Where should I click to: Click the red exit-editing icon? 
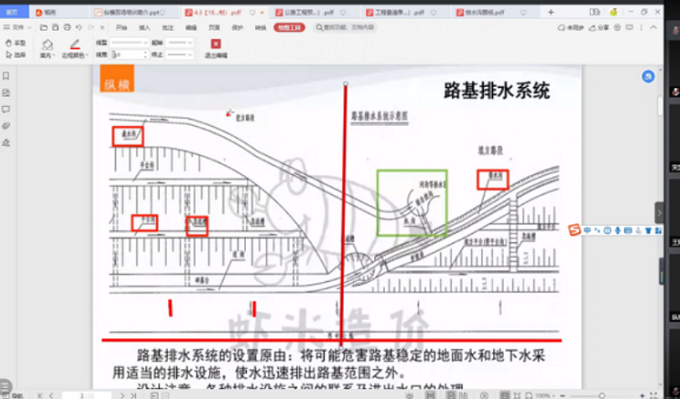pyautogui.click(x=216, y=43)
